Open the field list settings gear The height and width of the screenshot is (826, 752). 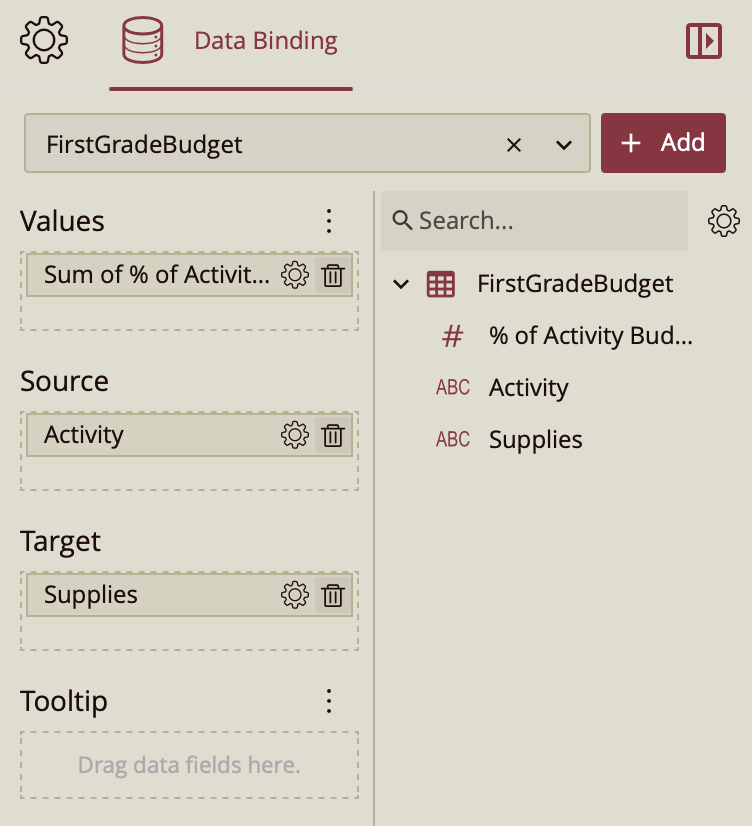723,221
